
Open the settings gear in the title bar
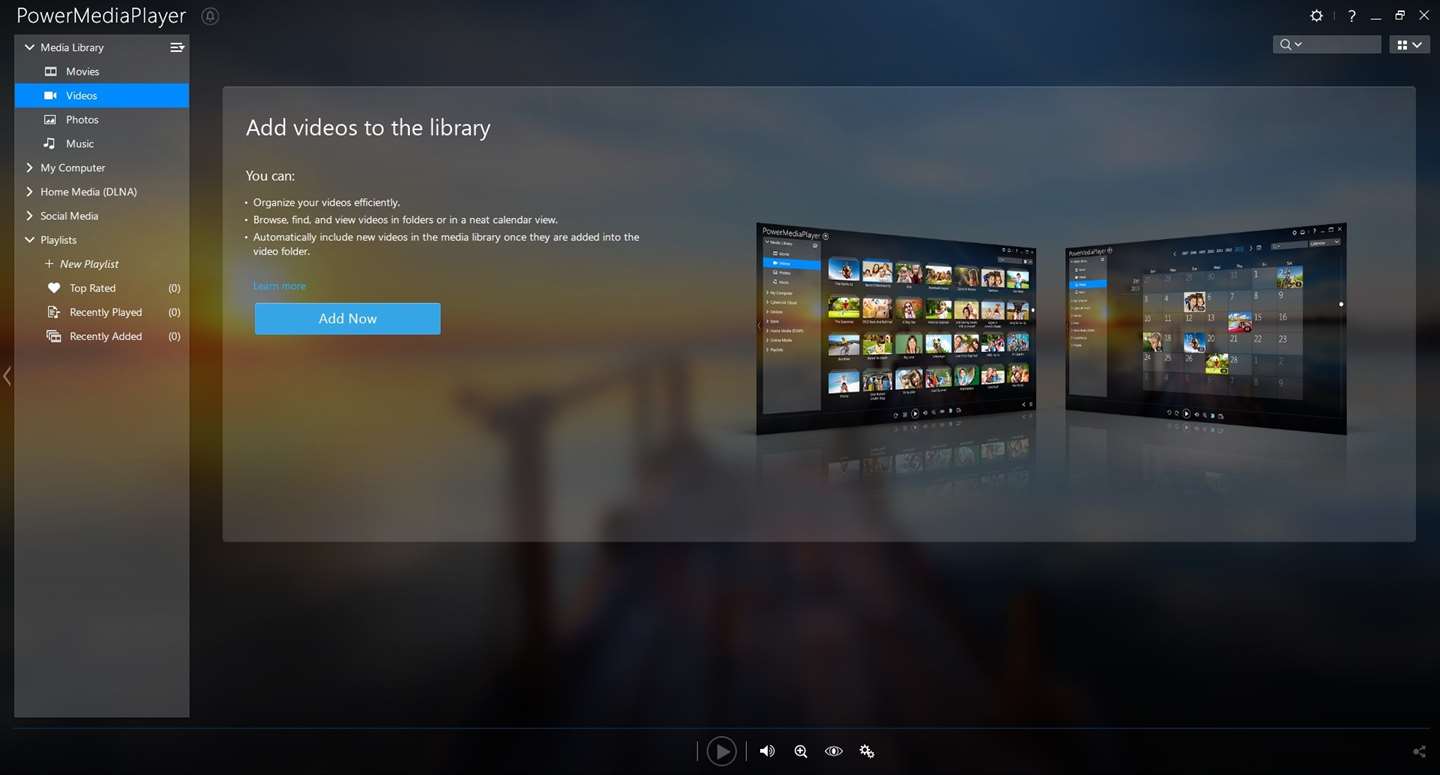1317,16
